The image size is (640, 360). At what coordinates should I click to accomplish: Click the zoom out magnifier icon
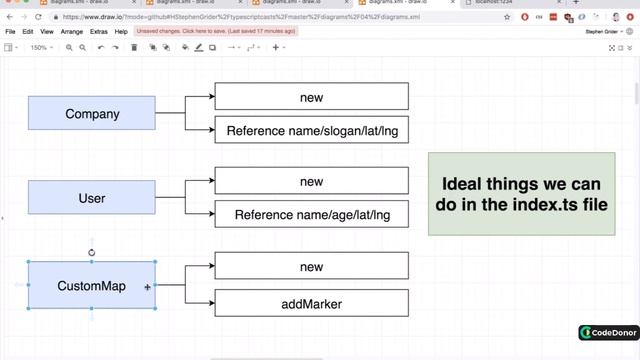click(82, 48)
